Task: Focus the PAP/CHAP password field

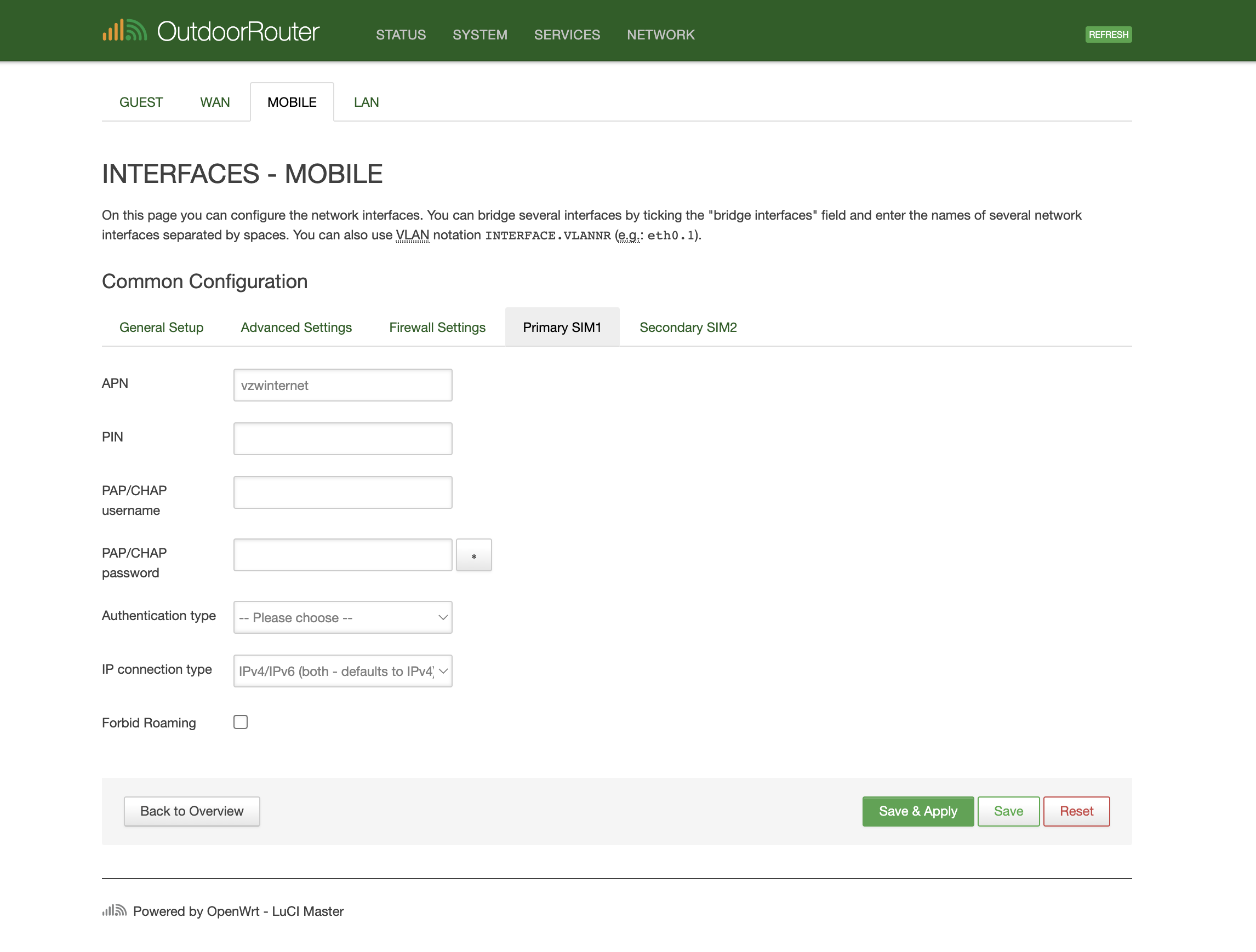Action: click(x=343, y=555)
